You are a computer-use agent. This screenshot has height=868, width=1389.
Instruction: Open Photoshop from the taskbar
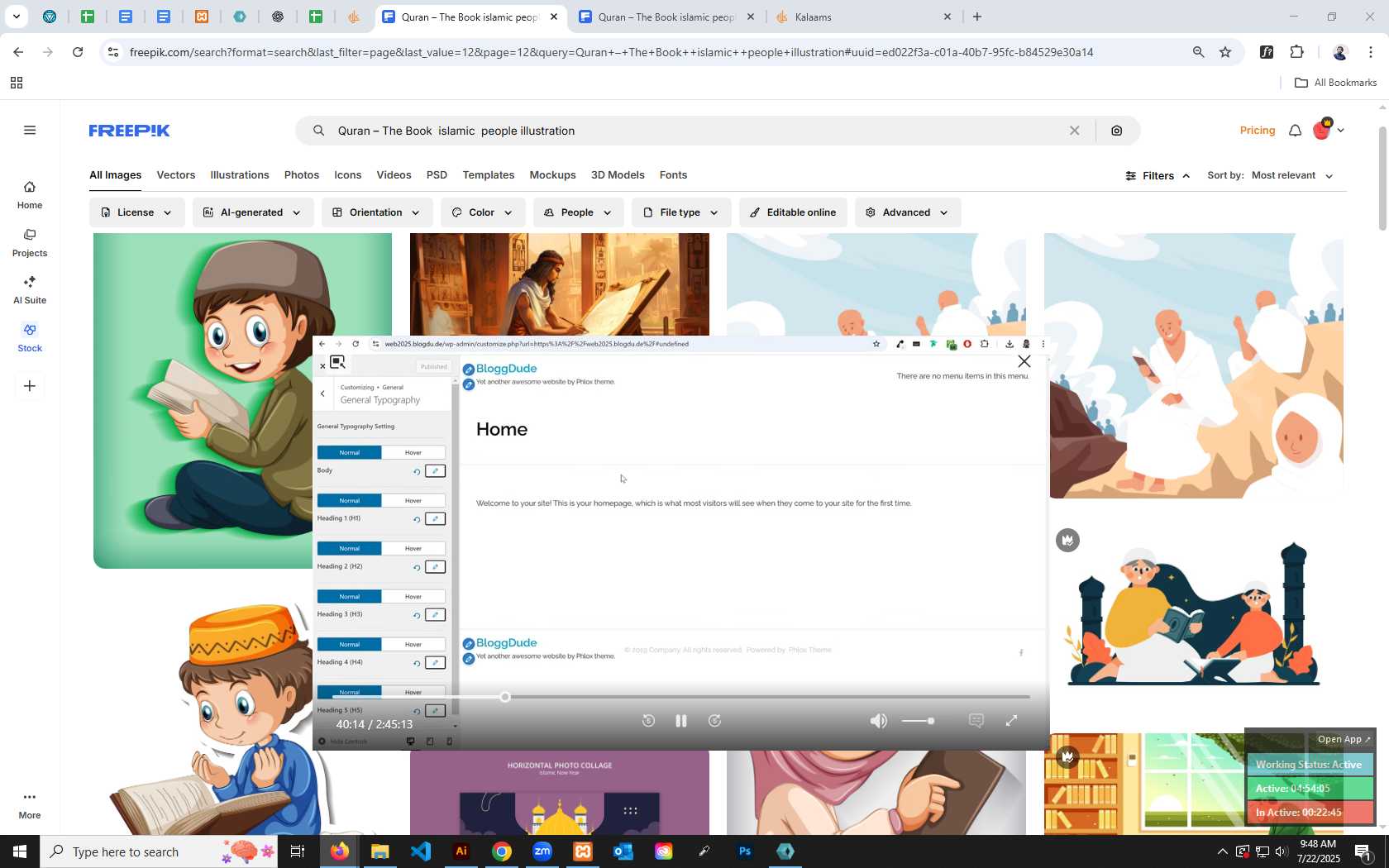(745, 851)
